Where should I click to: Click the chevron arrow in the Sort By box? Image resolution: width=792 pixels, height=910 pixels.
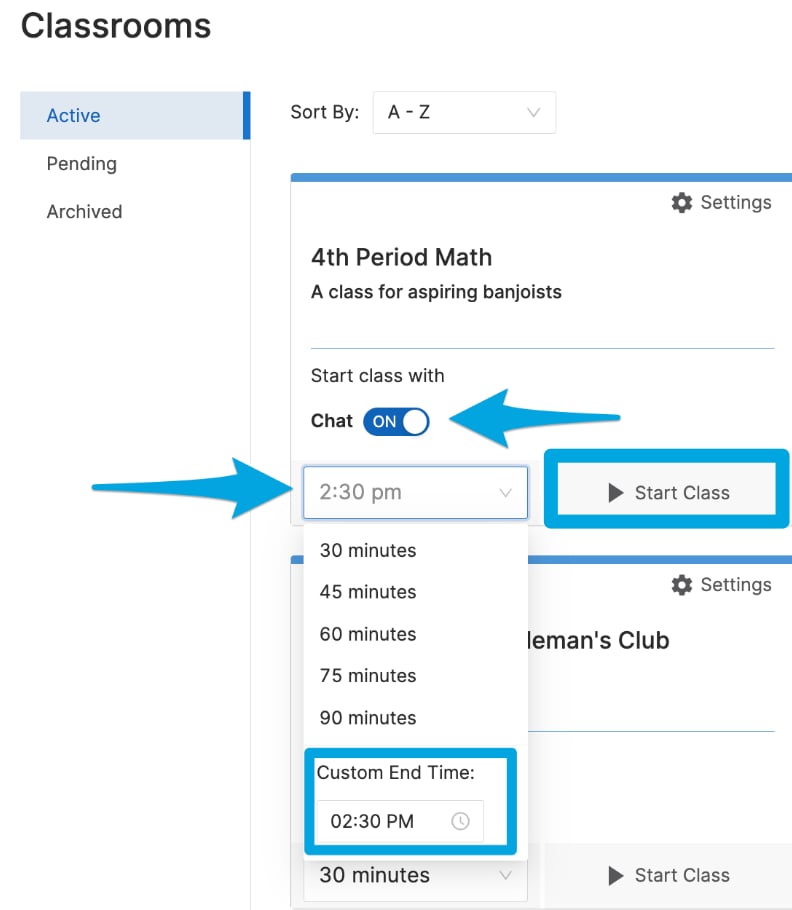pos(533,112)
